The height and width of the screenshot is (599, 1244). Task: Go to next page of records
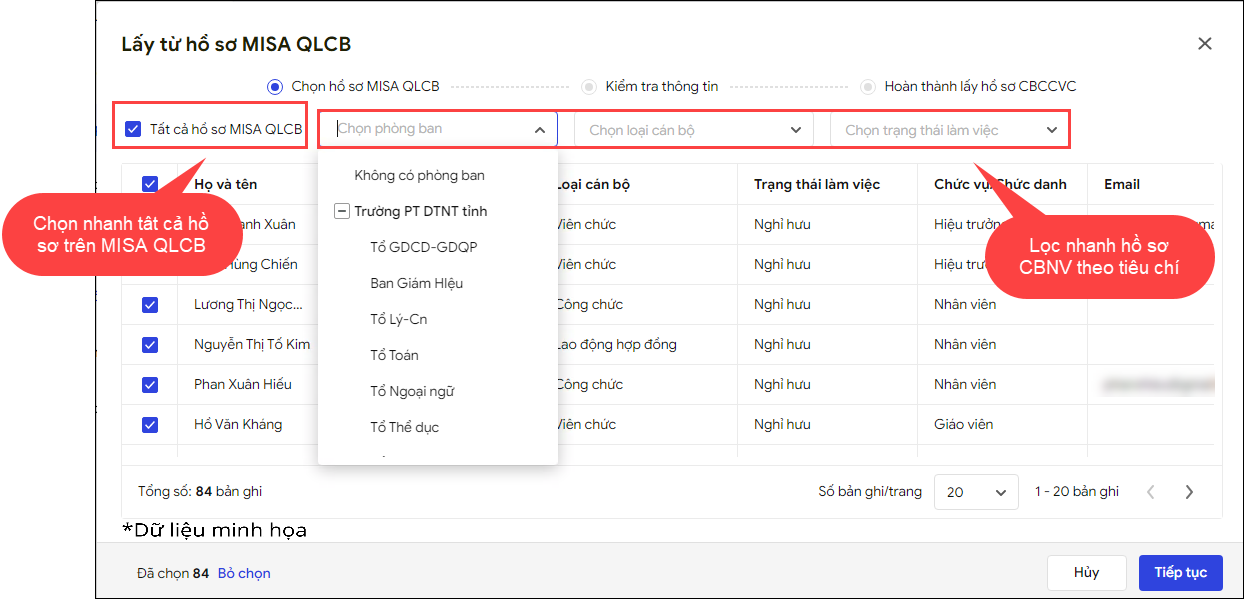pos(1189,492)
